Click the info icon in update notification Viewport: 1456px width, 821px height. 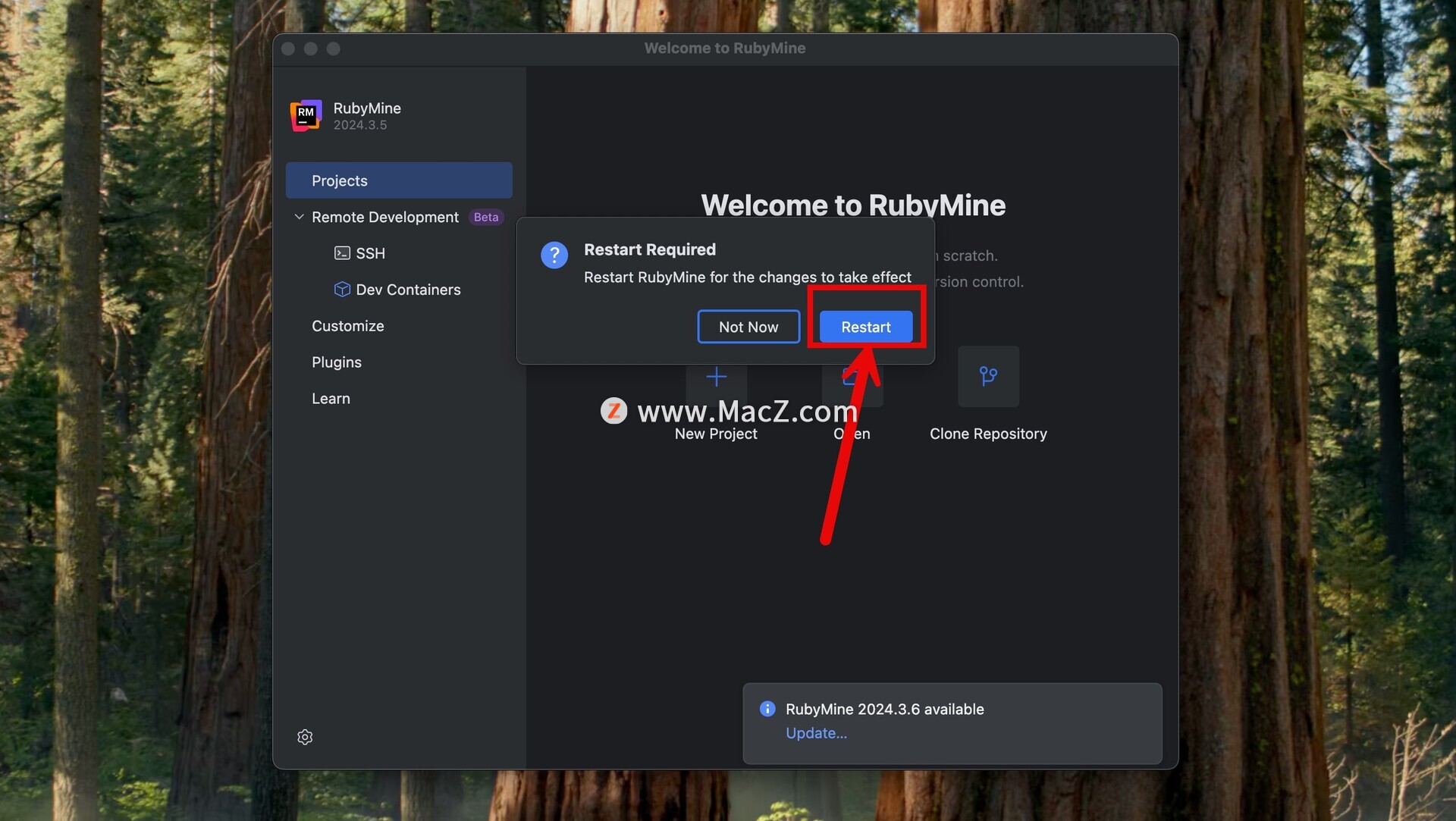coord(767,709)
